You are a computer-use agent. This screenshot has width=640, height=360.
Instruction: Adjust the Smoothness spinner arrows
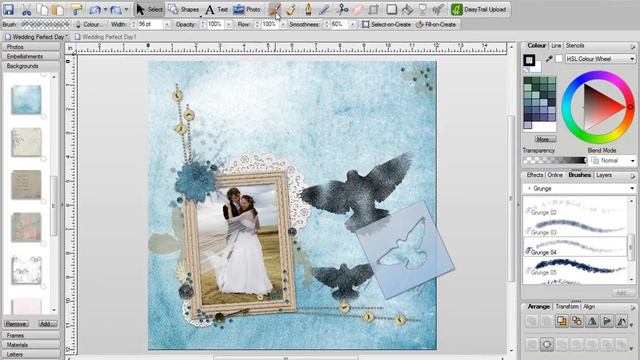(326, 24)
